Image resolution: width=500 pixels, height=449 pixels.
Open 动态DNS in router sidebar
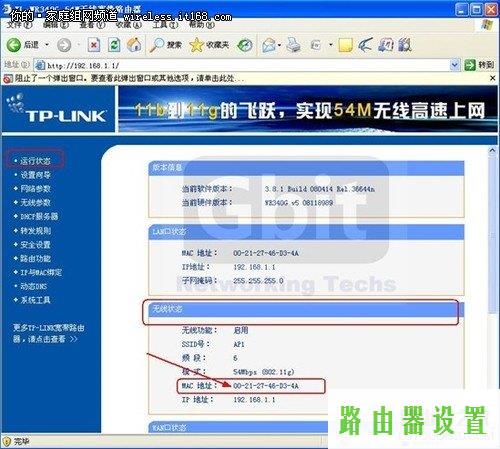pos(33,286)
